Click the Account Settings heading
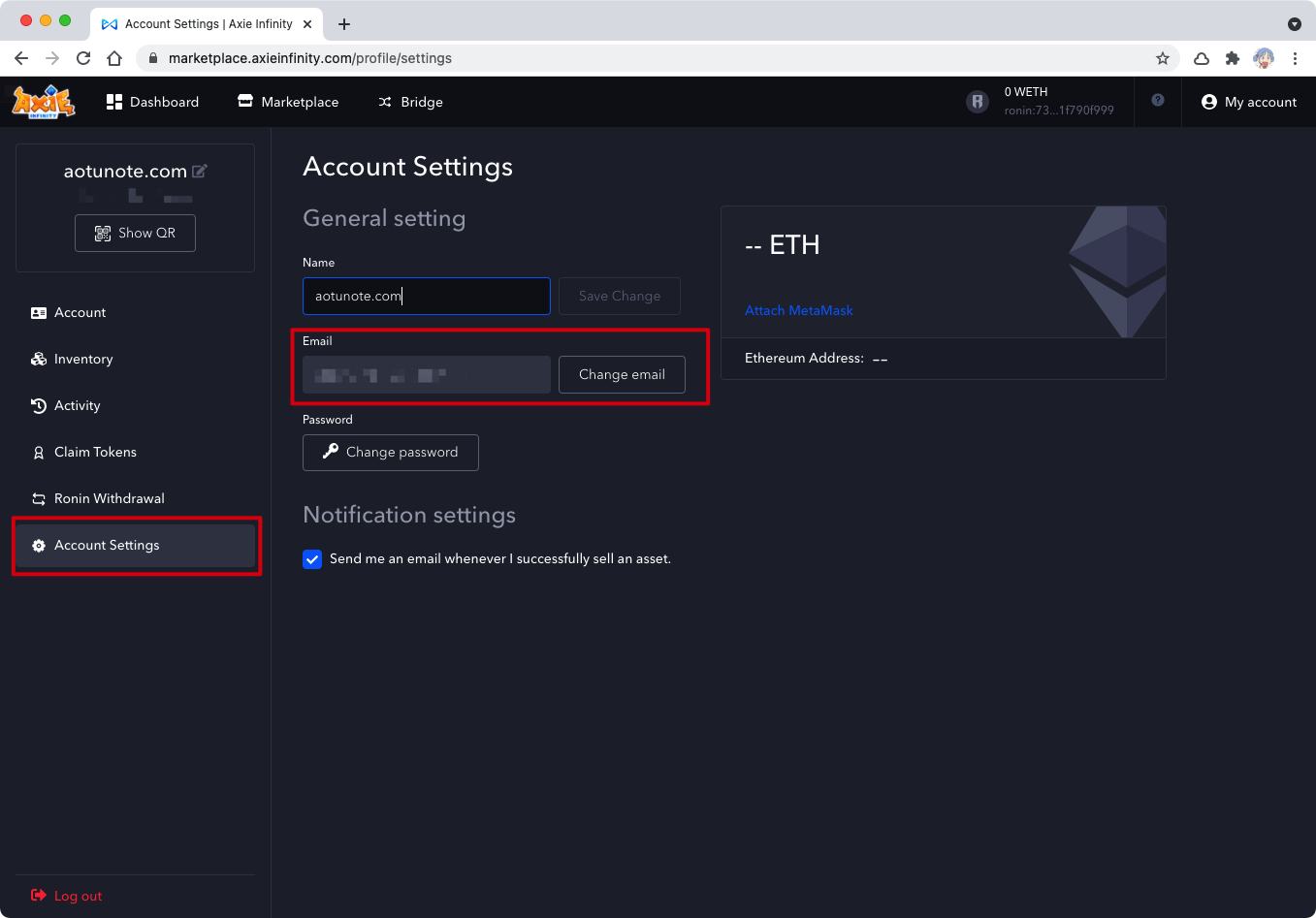The height and width of the screenshot is (918, 1316). click(407, 167)
